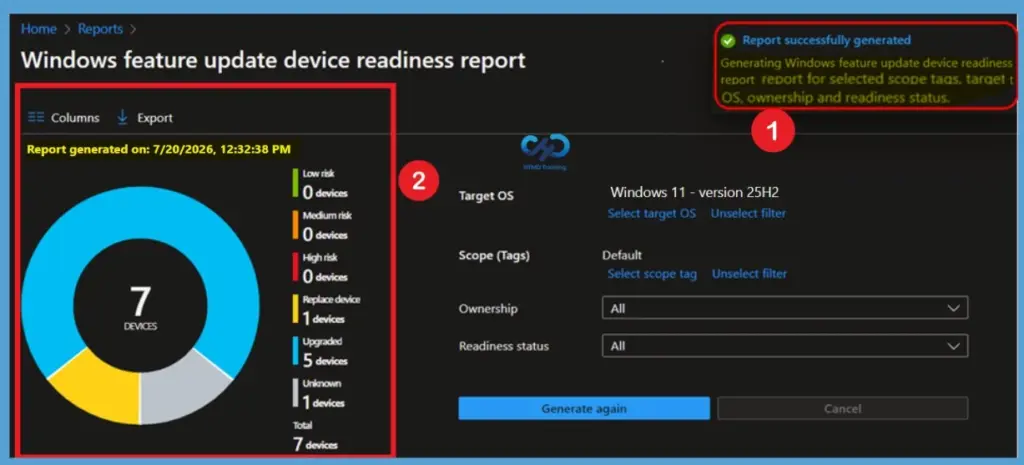The image size is (1024, 465).
Task: Click the 'Low risk 0 devices' legend text
Action: 325,183
